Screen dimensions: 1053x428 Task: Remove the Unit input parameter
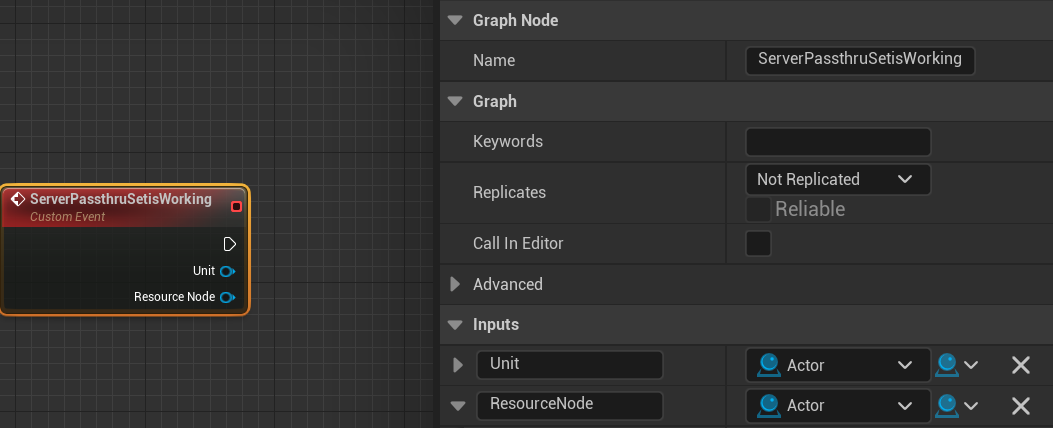[x=1020, y=365]
